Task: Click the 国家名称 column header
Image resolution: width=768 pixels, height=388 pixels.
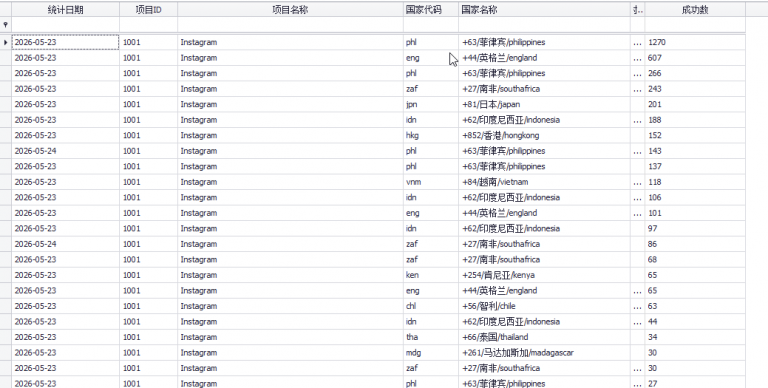Action: 544,9
